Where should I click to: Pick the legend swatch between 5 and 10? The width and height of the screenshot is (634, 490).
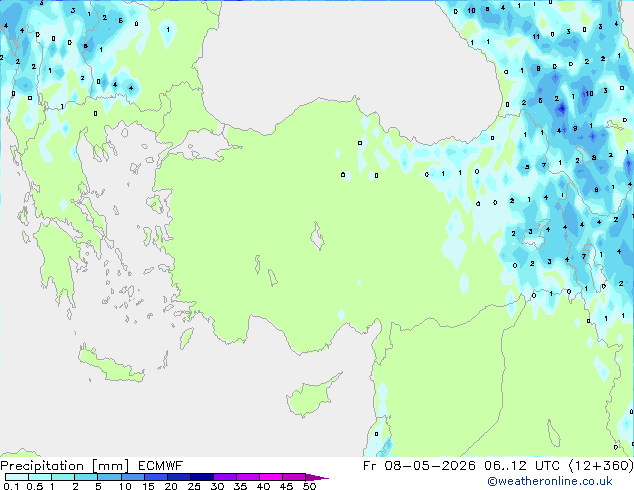click(x=109, y=477)
